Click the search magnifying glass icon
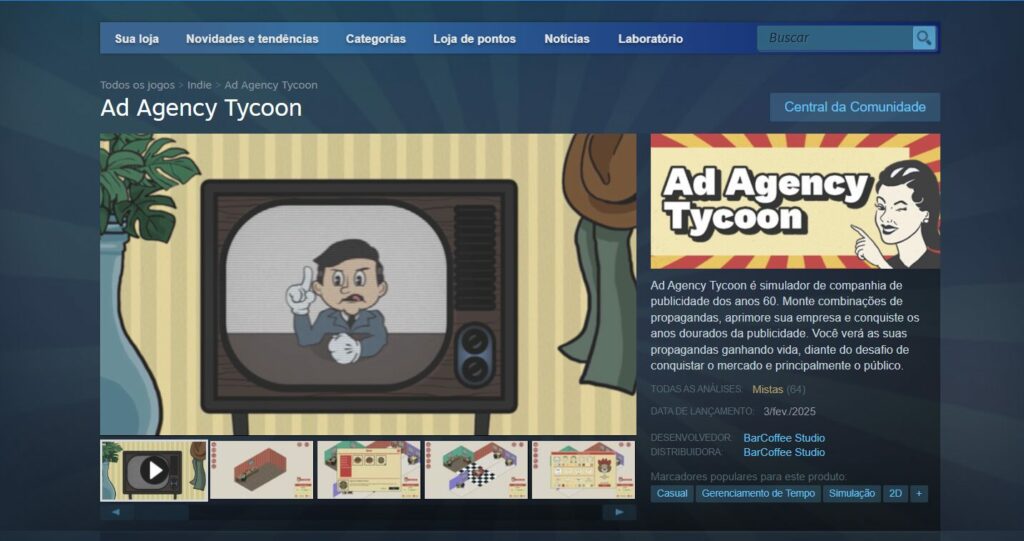This screenshot has width=1024, height=541. tap(923, 38)
